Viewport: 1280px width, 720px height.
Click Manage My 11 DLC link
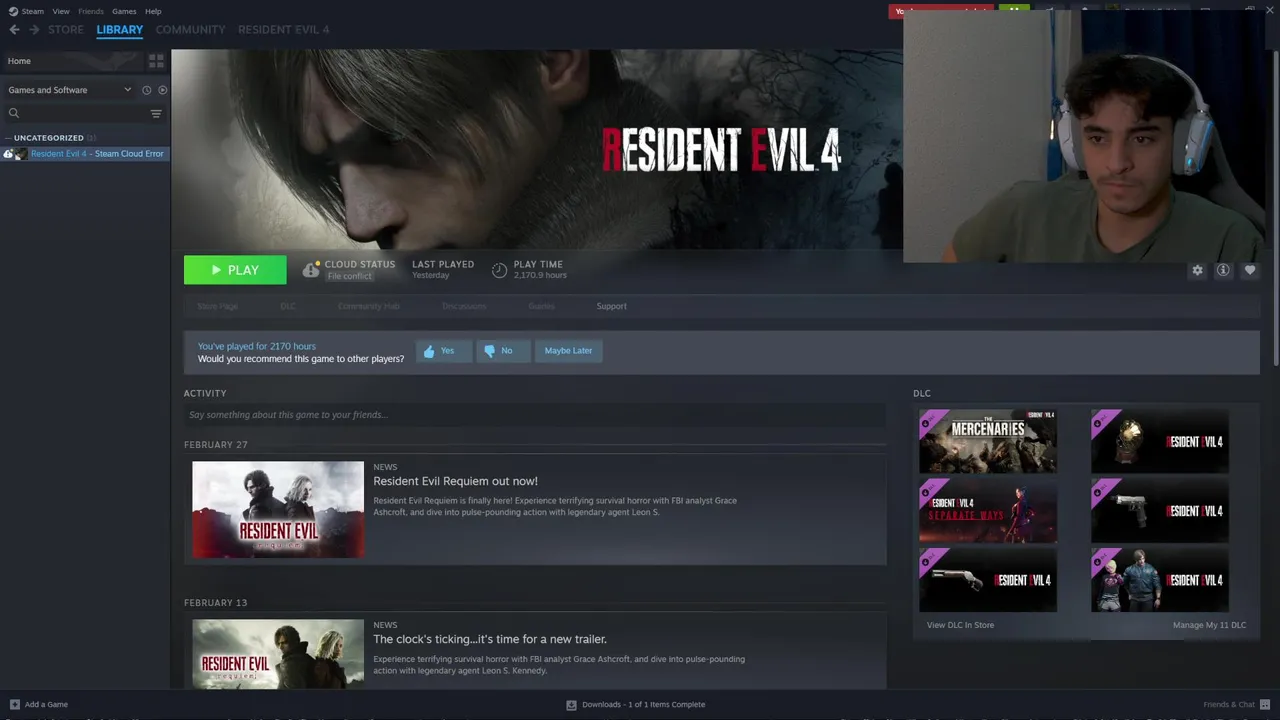(1209, 625)
